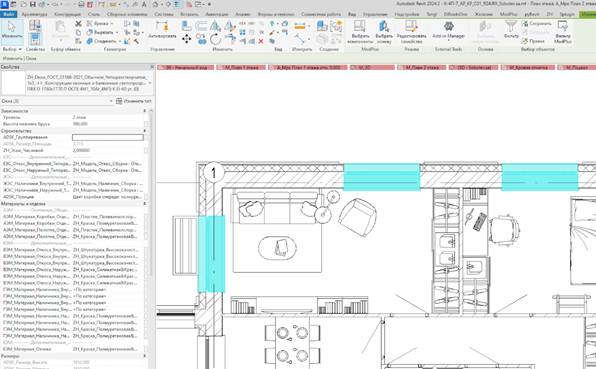Image resolution: width=596 pixels, height=369 pixels.
Task: Open the Insert ribbon tab
Action: tap(189, 14)
